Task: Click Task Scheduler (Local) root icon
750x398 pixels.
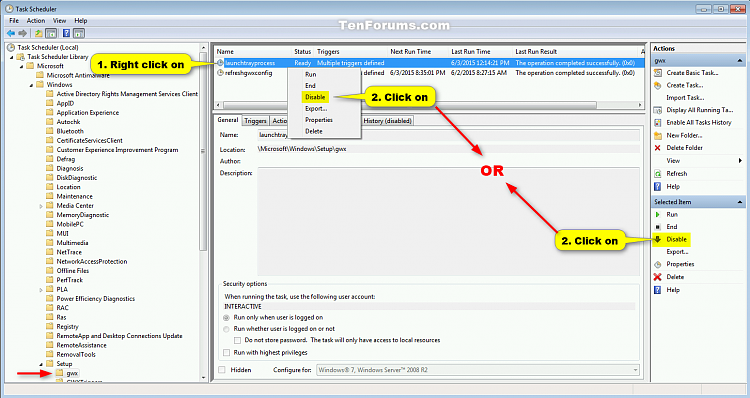Action: click(x=11, y=47)
